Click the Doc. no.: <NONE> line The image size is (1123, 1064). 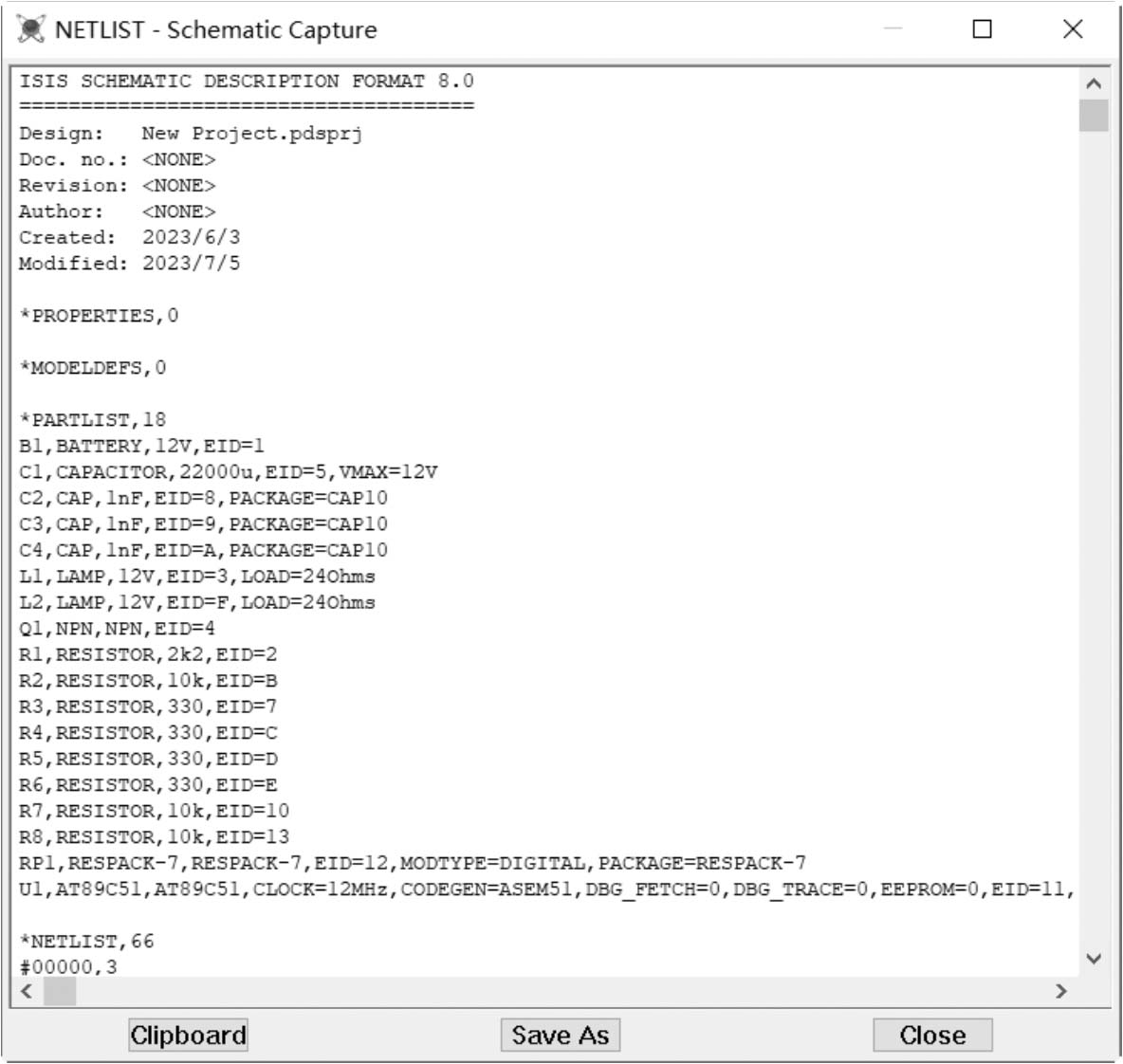[117, 159]
